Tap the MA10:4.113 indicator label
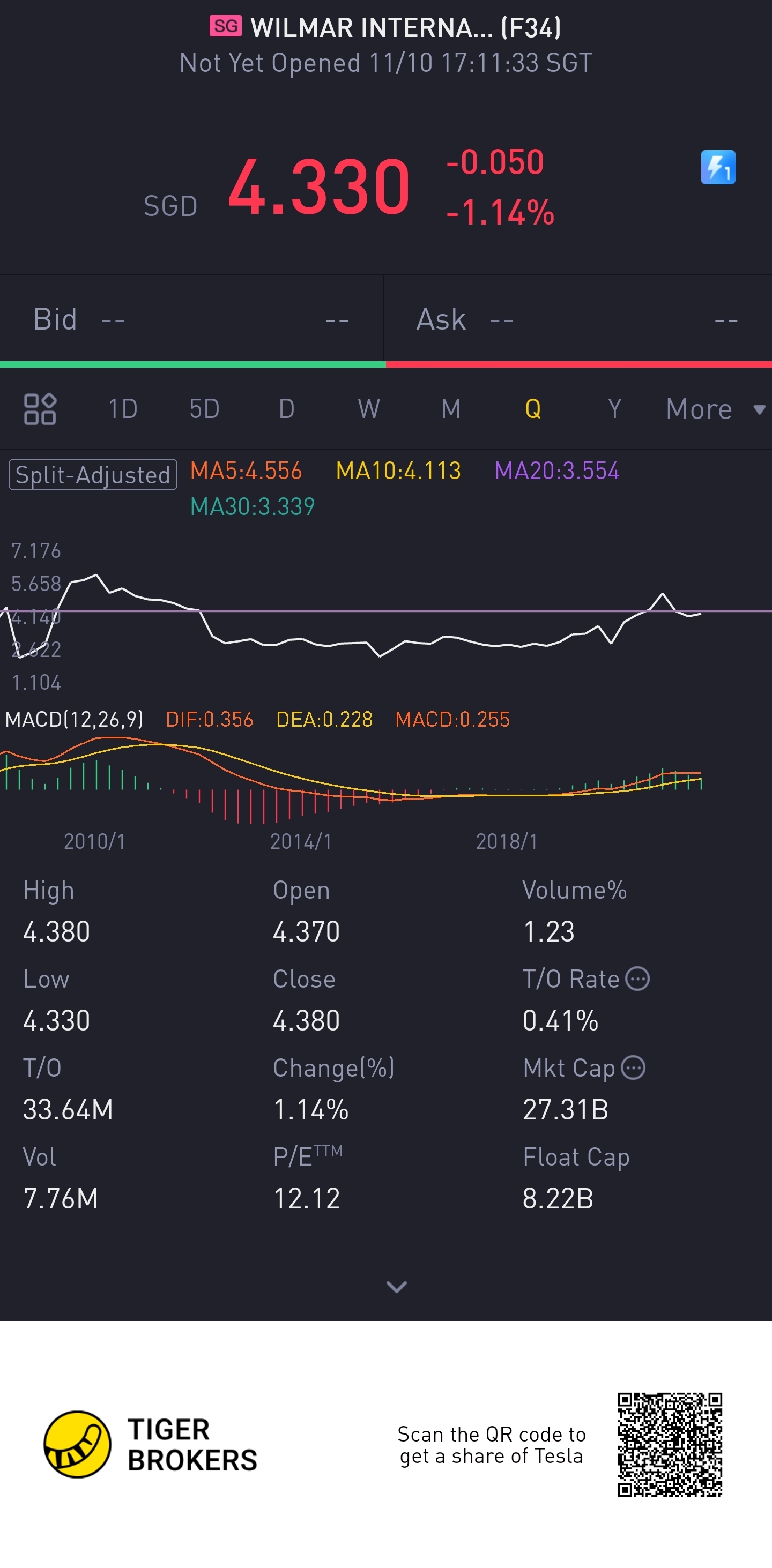 (399, 471)
